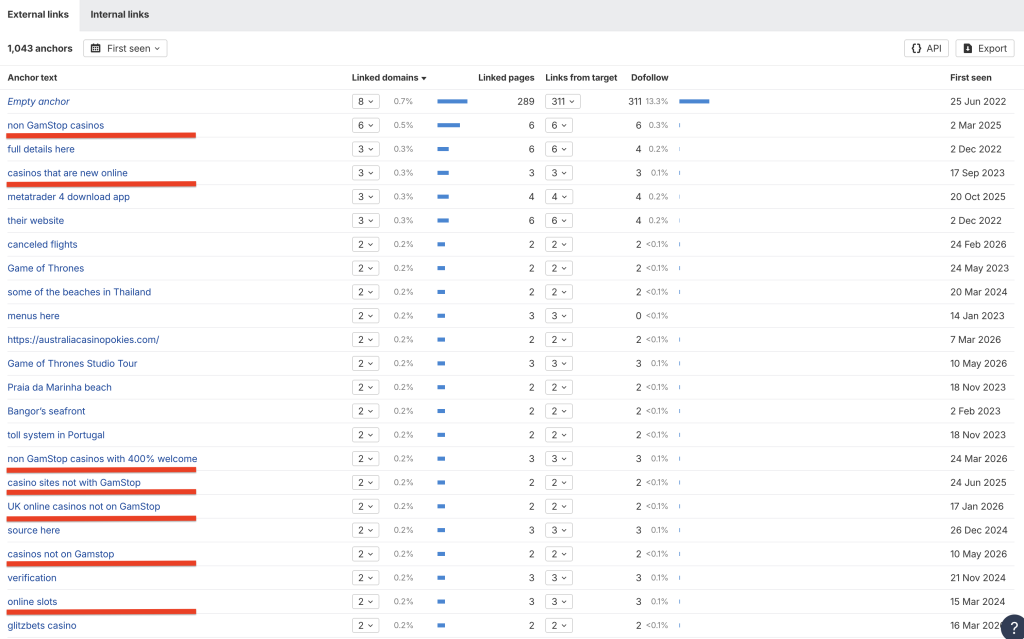Image resolution: width=1024 pixels, height=639 pixels.
Task: Export the anchors list
Action: (x=985, y=48)
